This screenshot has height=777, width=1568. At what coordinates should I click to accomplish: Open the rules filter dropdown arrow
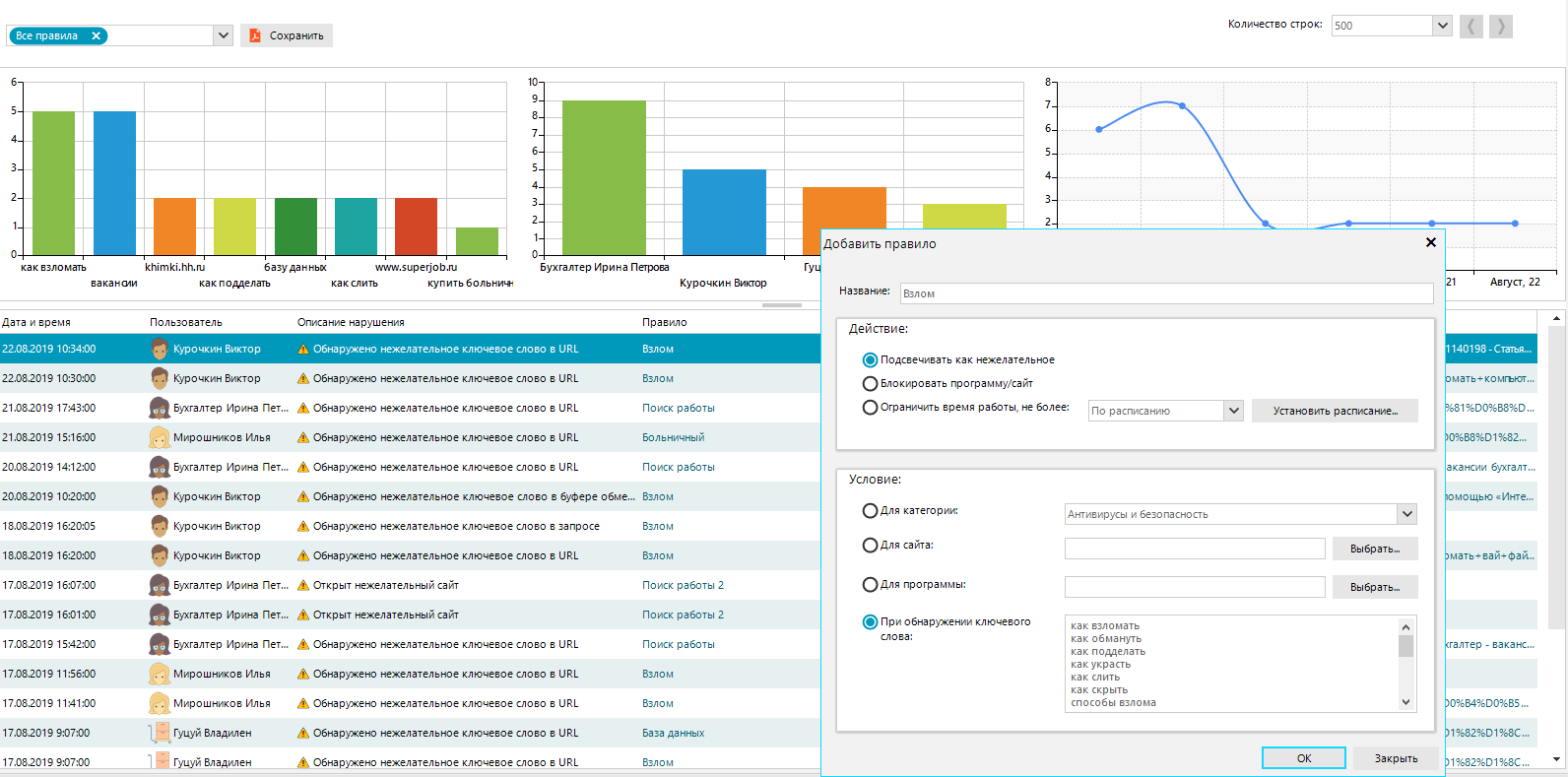(x=224, y=35)
